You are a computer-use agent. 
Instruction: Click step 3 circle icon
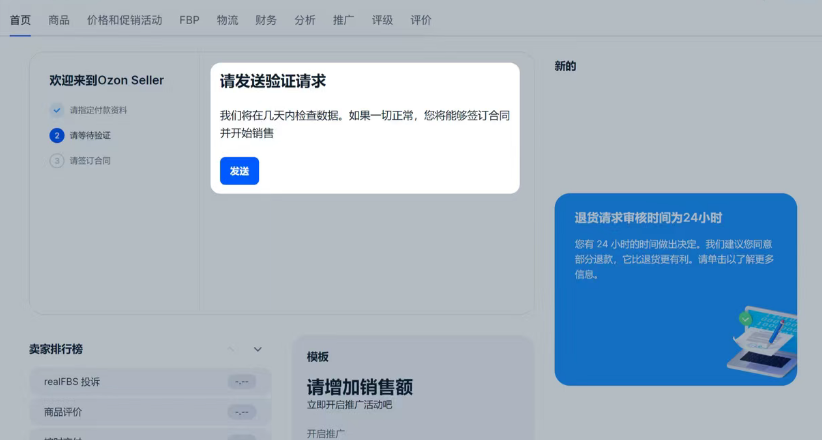click(57, 160)
